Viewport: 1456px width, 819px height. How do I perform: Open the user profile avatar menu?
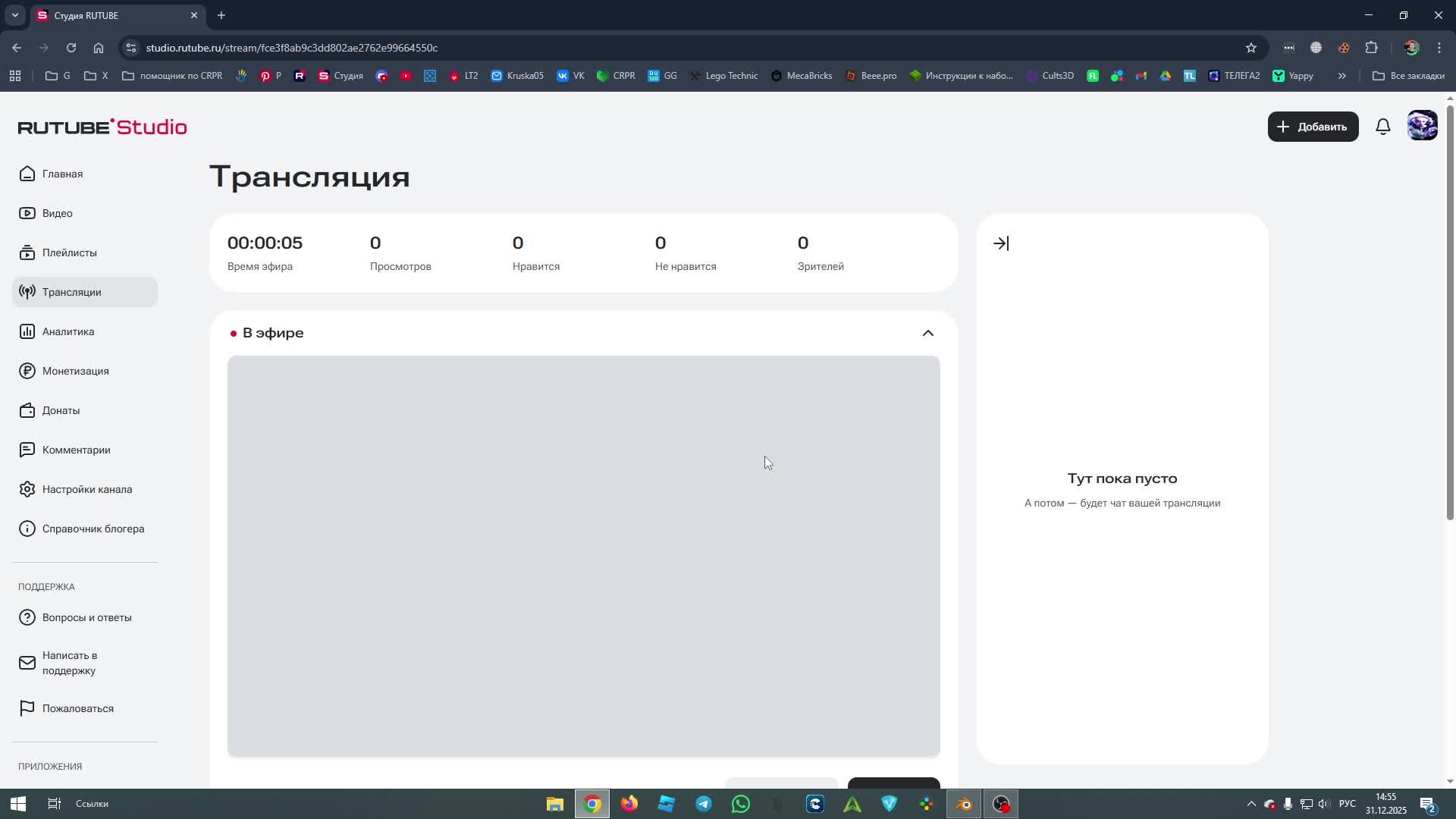click(1422, 126)
